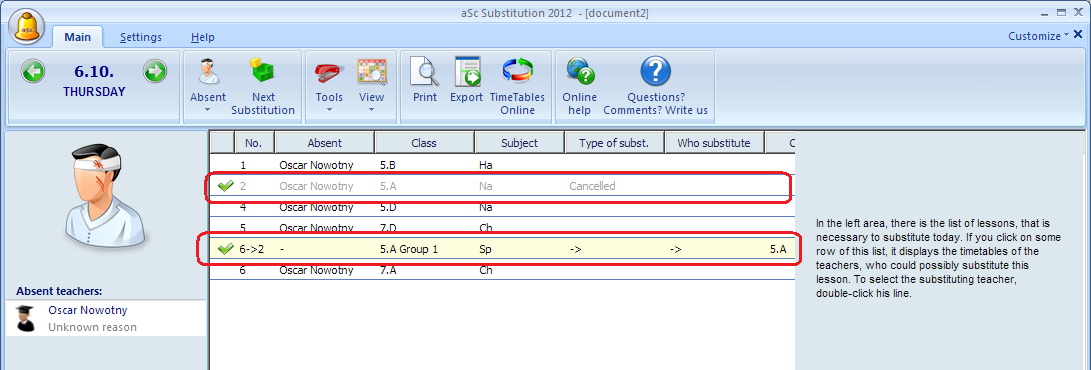
Task: Switch to the Settings tab
Action: tap(141, 38)
